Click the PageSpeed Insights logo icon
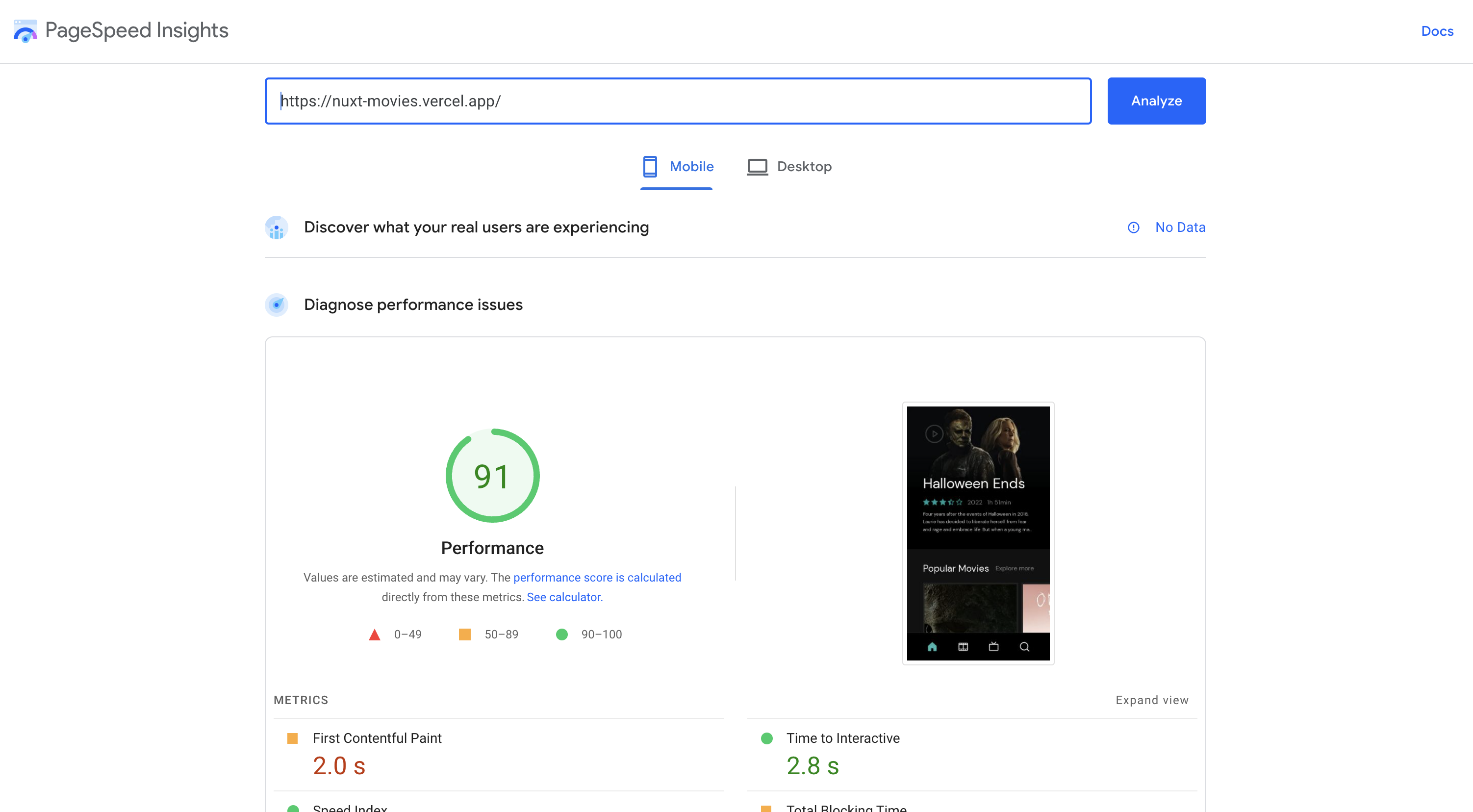 25,31
